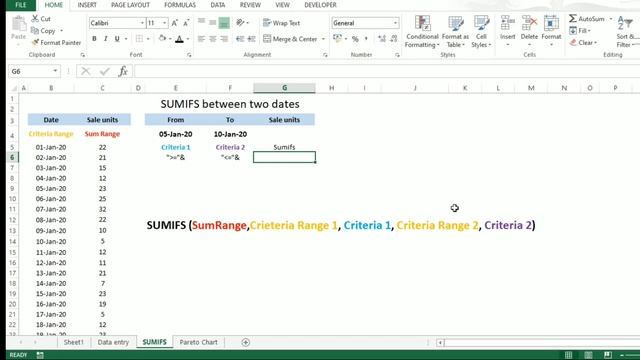Open Clipboard dialog launcher
The height and width of the screenshot is (360, 640).
pyautogui.click(x=82, y=55)
